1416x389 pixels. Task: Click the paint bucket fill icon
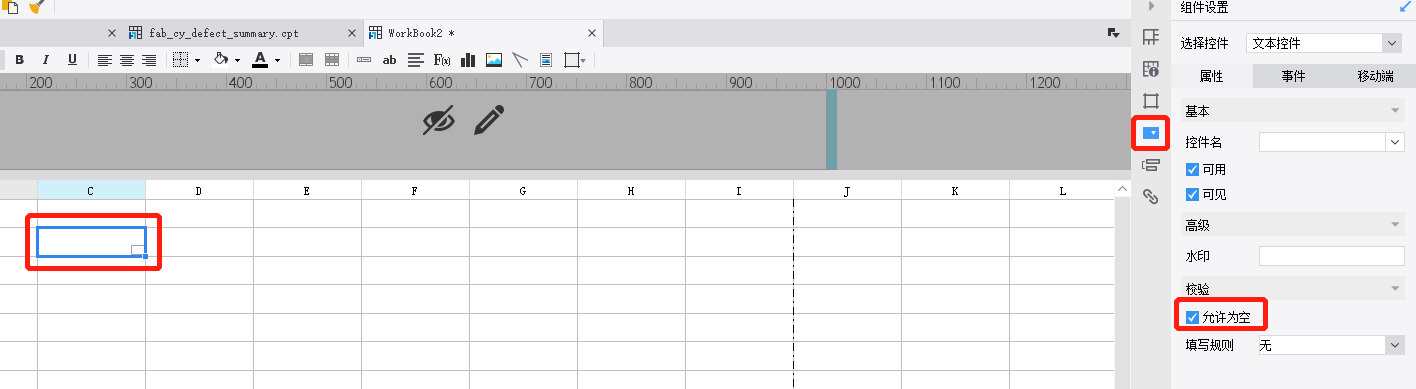[x=222, y=60]
